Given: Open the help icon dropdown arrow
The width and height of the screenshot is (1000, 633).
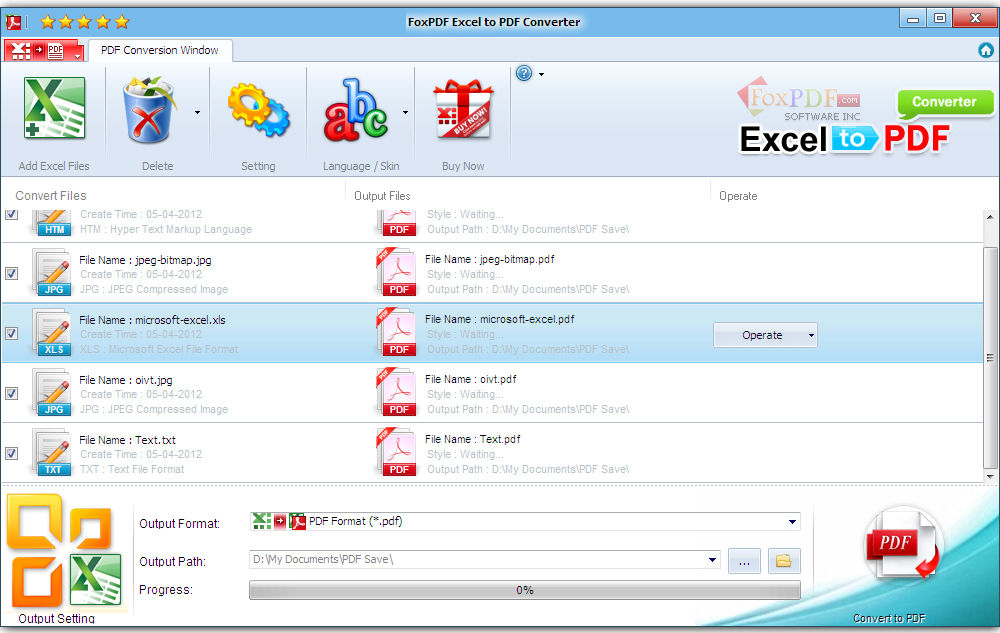Looking at the screenshot, I should [x=541, y=74].
